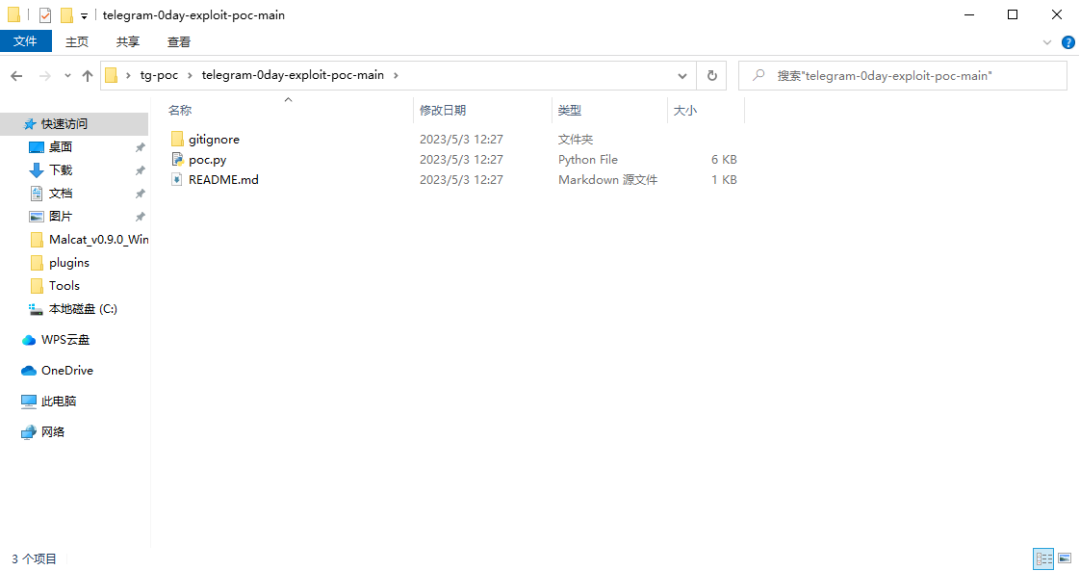Click the Markdown 源文件 type cell

(x=608, y=180)
